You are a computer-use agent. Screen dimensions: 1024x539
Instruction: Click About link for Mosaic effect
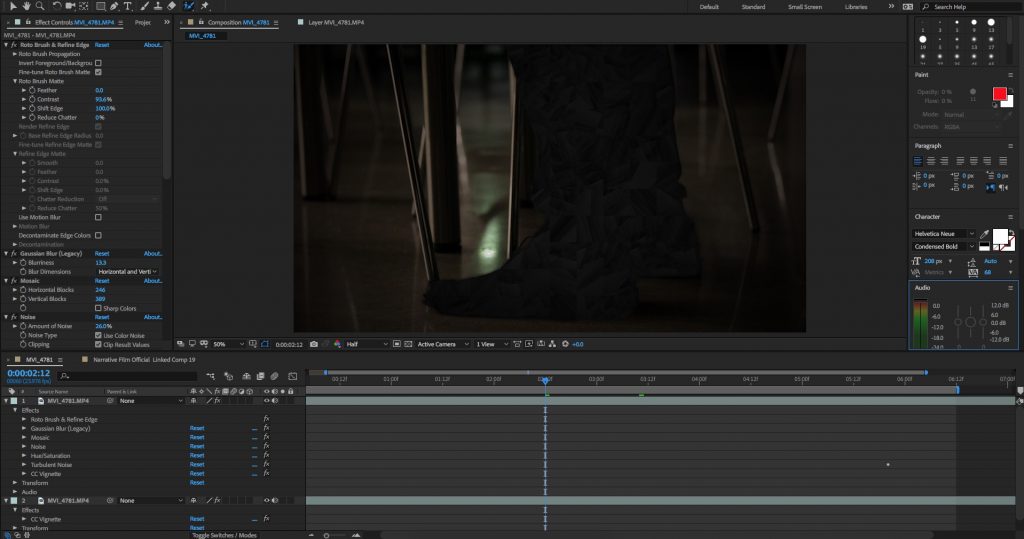(x=152, y=281)
